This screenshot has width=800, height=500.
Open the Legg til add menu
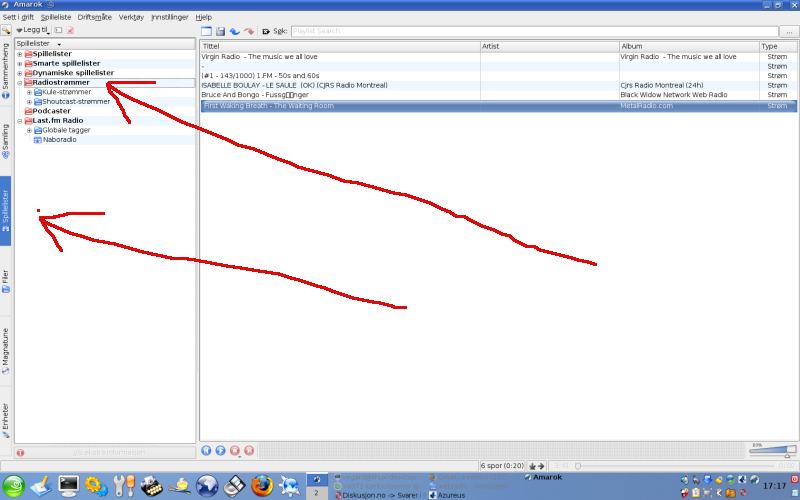33,30
